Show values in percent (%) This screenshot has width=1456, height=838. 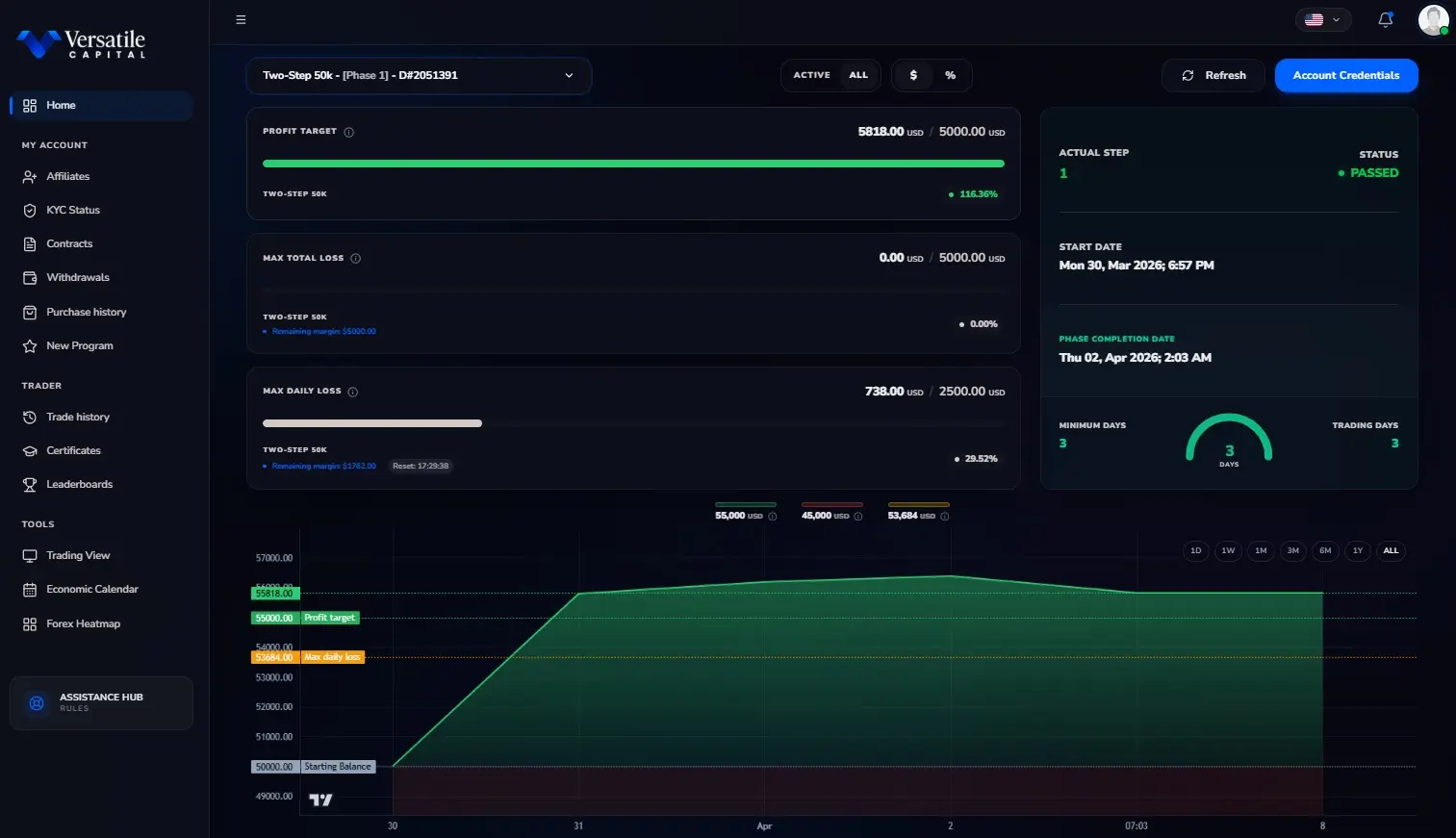(x=951, y=75)
